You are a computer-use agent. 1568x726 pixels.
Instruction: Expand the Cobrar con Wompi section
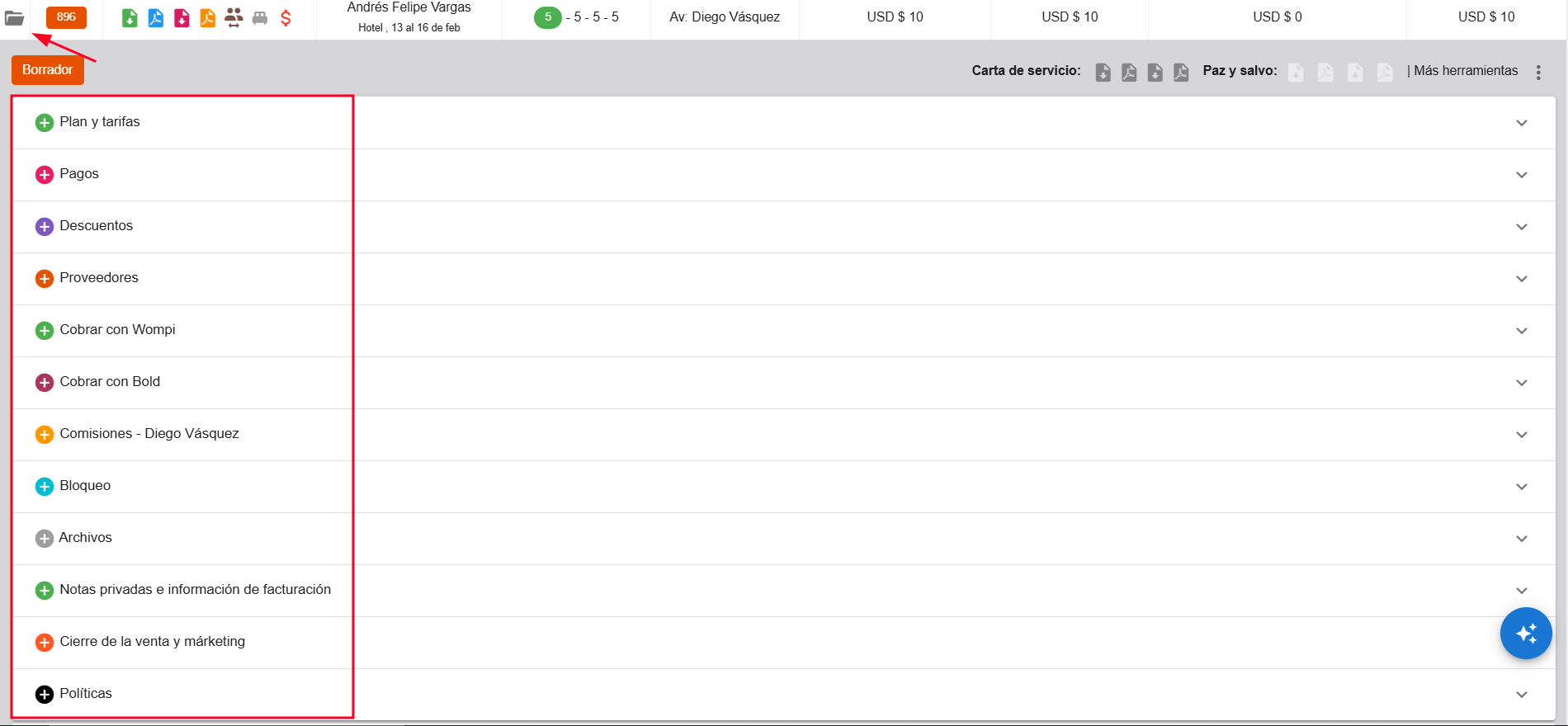point(117,330)
